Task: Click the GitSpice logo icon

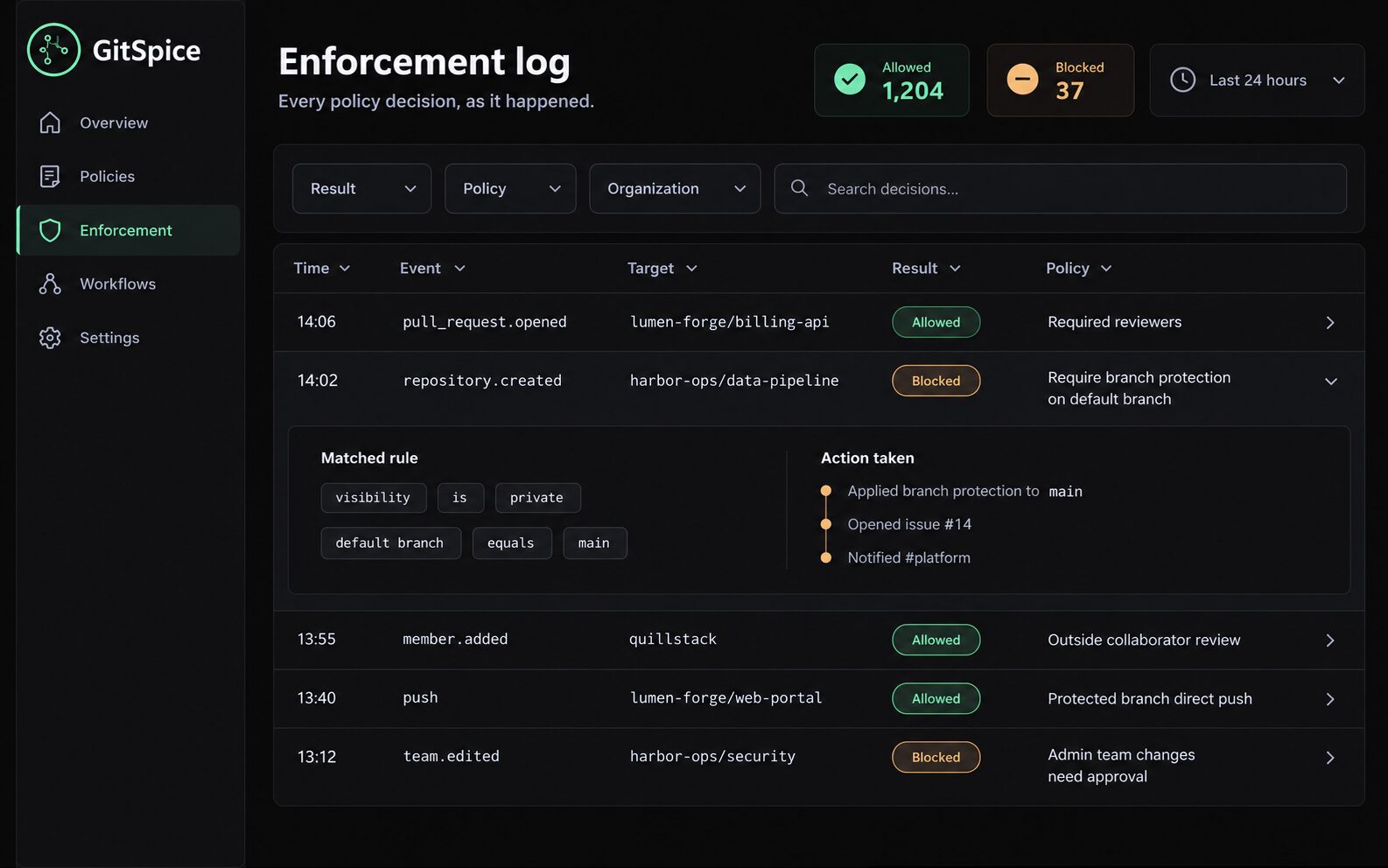Action: click(53, 50)
